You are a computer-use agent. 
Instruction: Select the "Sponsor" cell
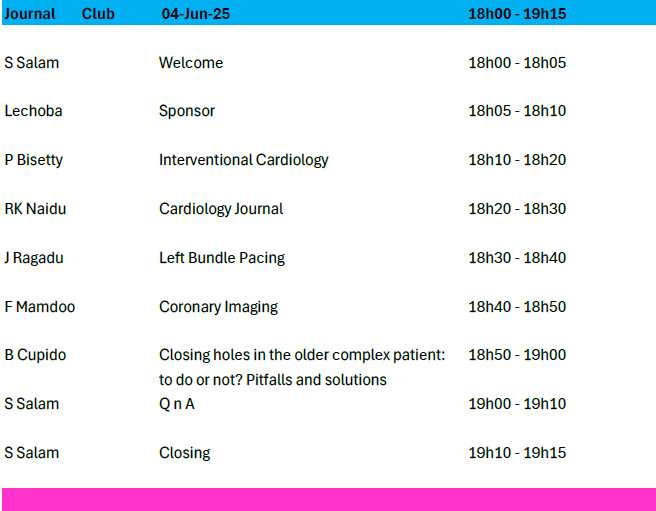(x=187, y=111)
